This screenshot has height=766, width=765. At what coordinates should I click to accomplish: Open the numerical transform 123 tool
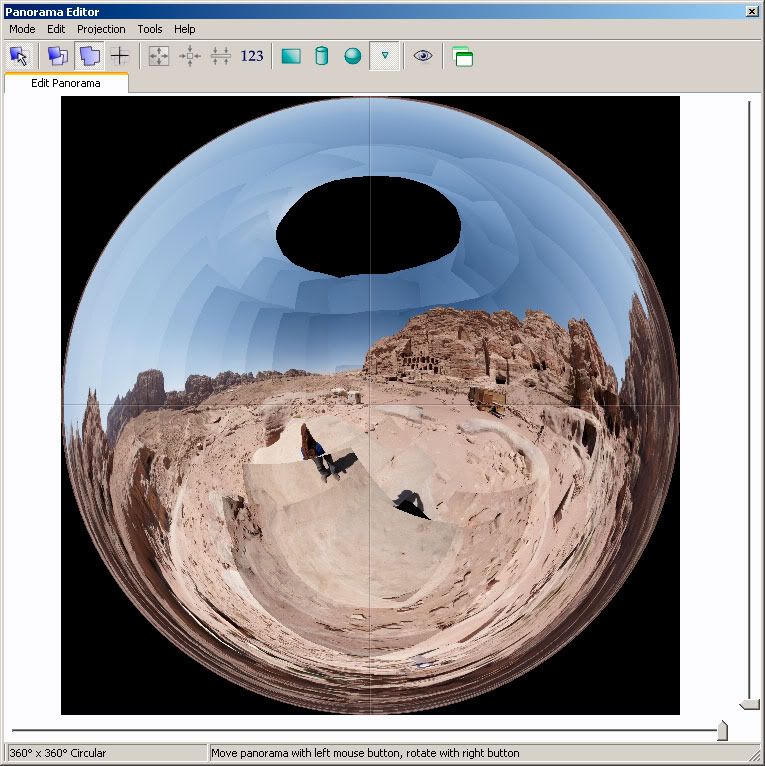pyautogui.click(x=252, y=56)
